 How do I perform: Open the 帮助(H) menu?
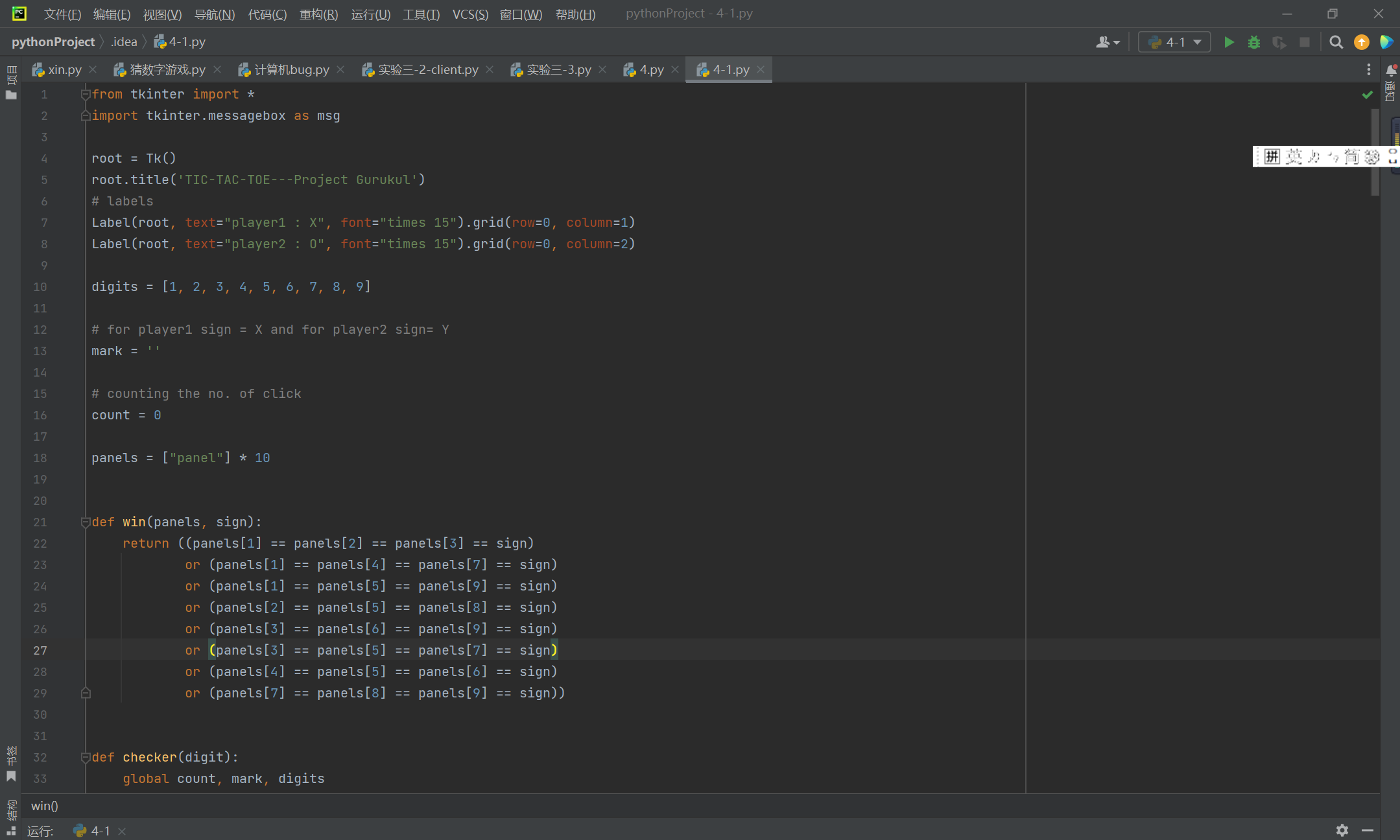click(575, 14)
